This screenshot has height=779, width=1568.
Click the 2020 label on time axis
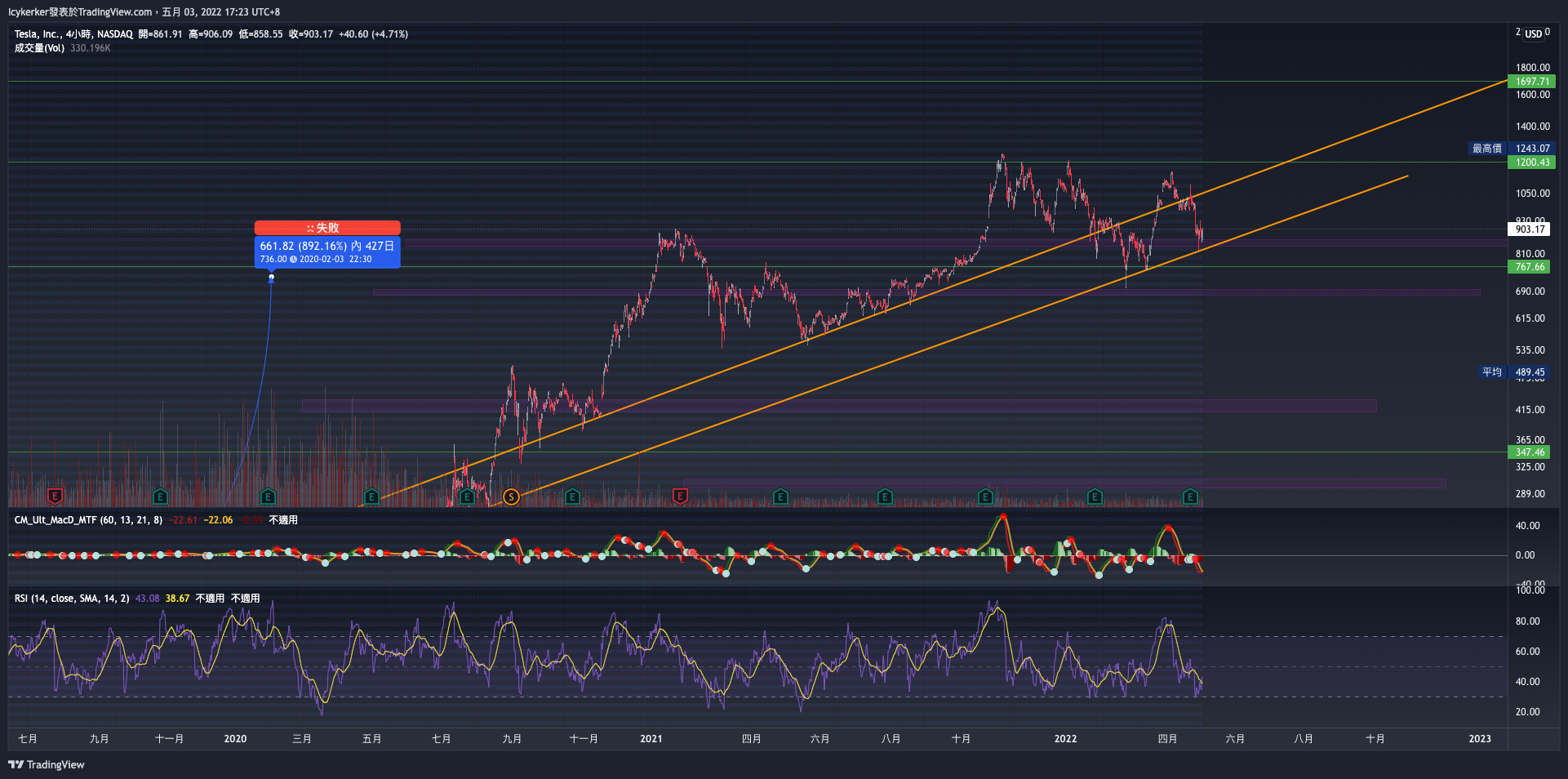pyautogui.click(x=235, y=739)
